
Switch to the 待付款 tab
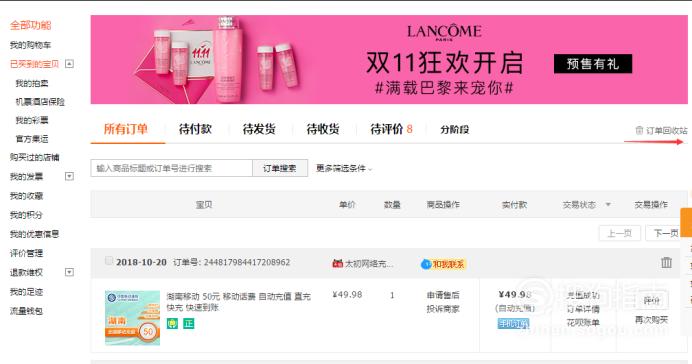196,129
